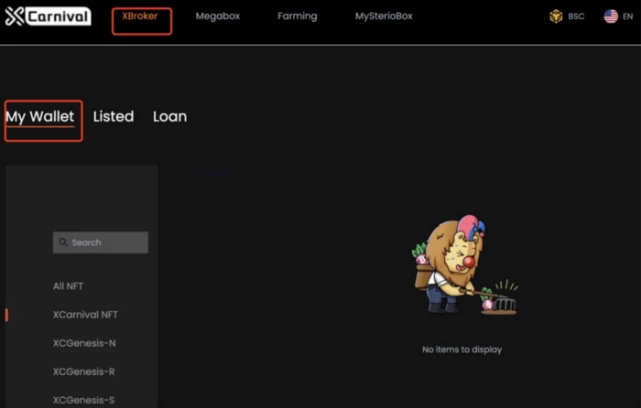This screenshot has width=641, height=408.
Task: Open the XBroker menu item
Action: 140,16
